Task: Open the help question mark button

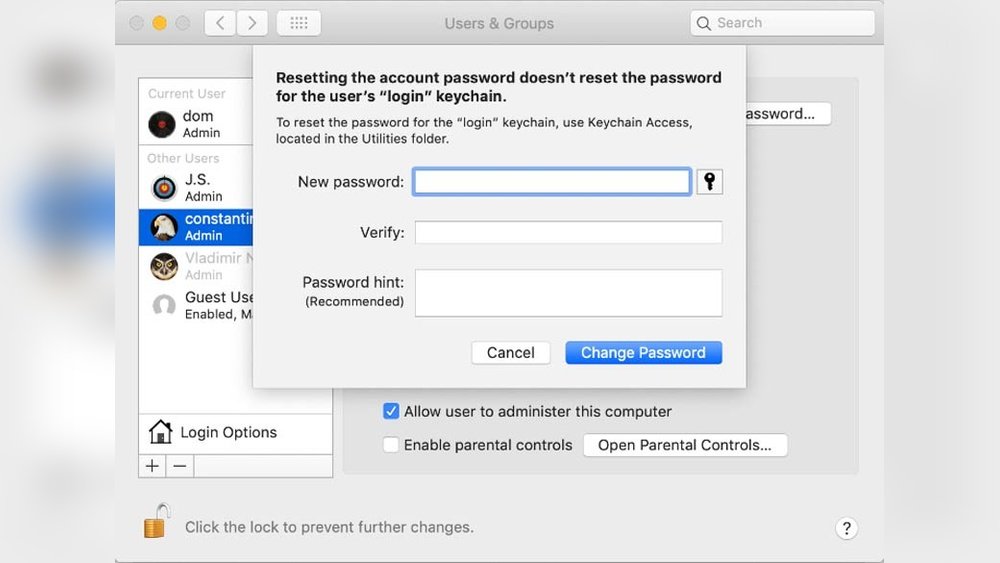Action: (x=845, y=528)
